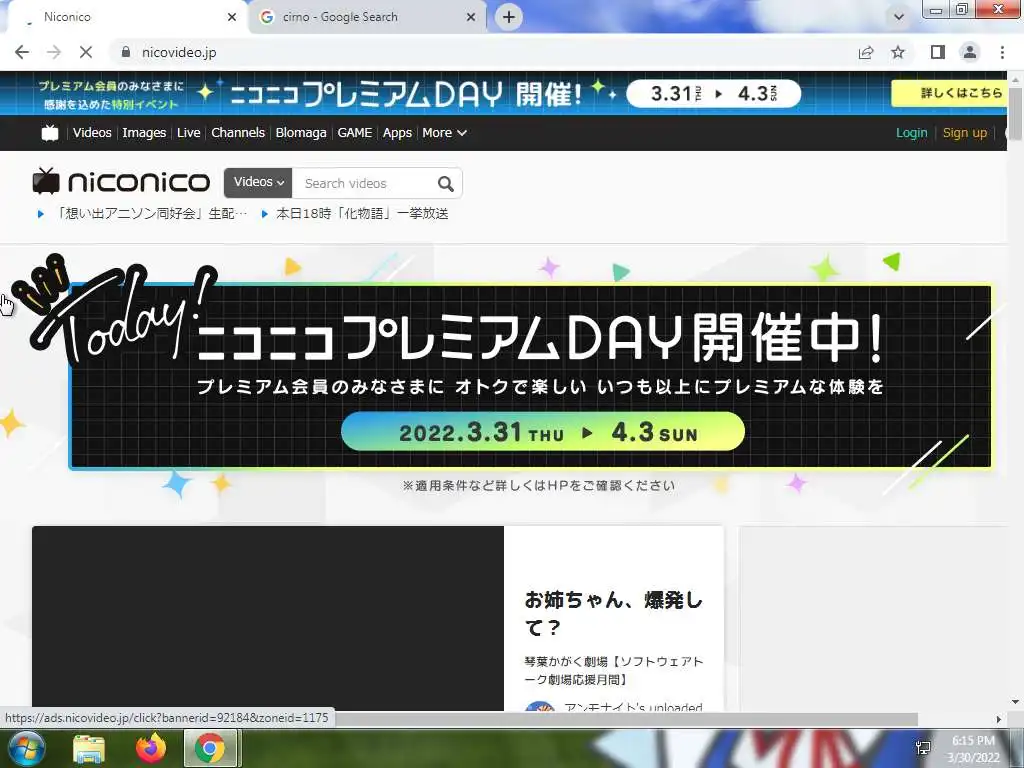Screen dimensions: 1024x768
Task: Stop loading the page
Action: (x=86, y=52)
